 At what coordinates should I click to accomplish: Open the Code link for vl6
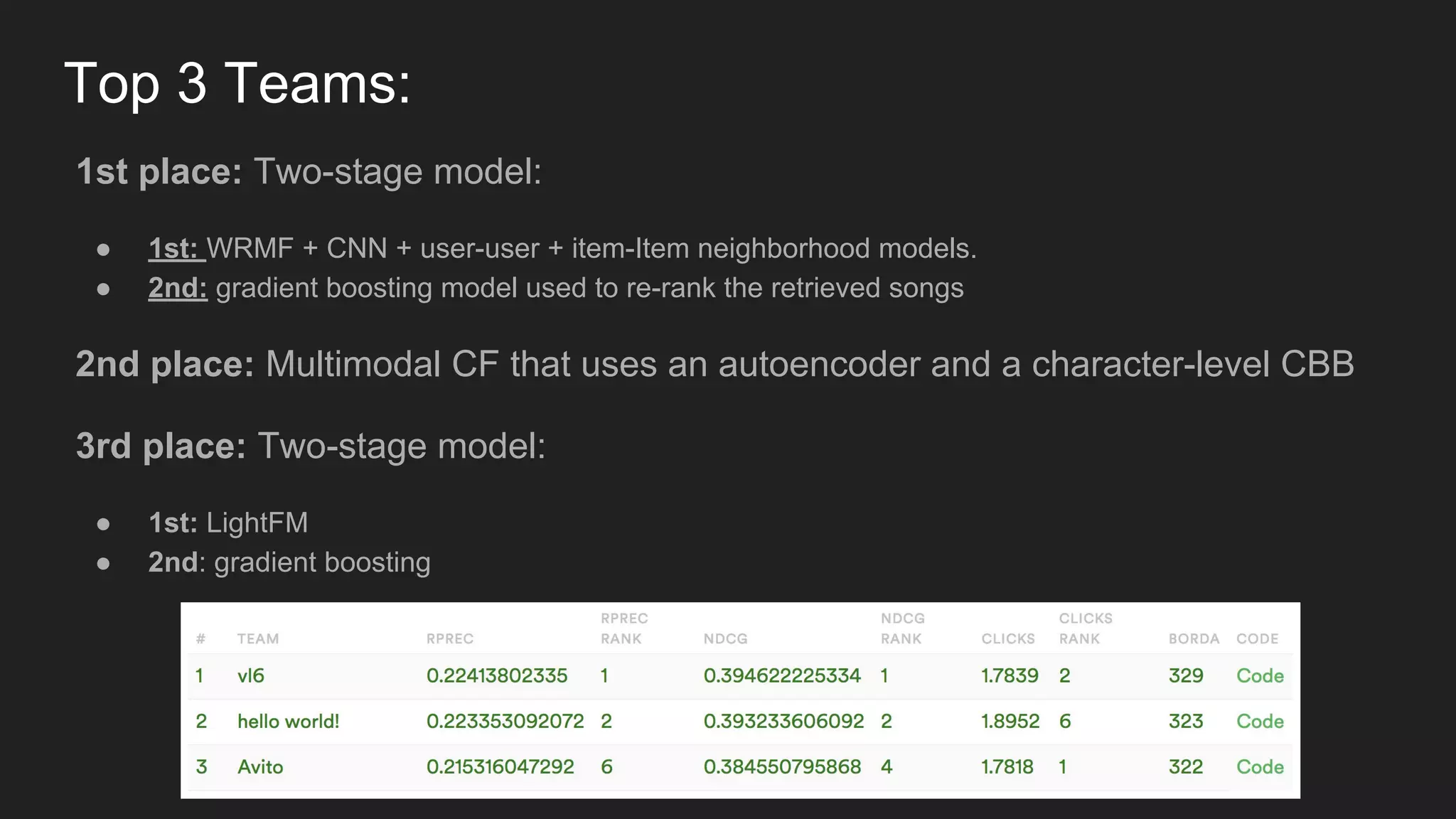(1259, 675)
